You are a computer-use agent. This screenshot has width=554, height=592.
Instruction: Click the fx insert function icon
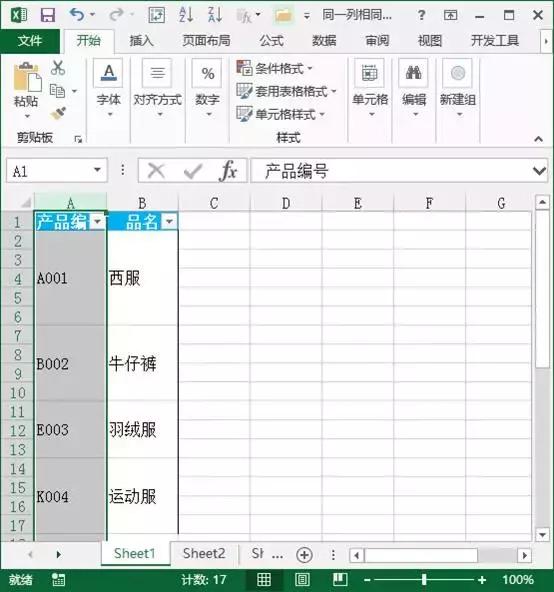click(x=228, y=171)
